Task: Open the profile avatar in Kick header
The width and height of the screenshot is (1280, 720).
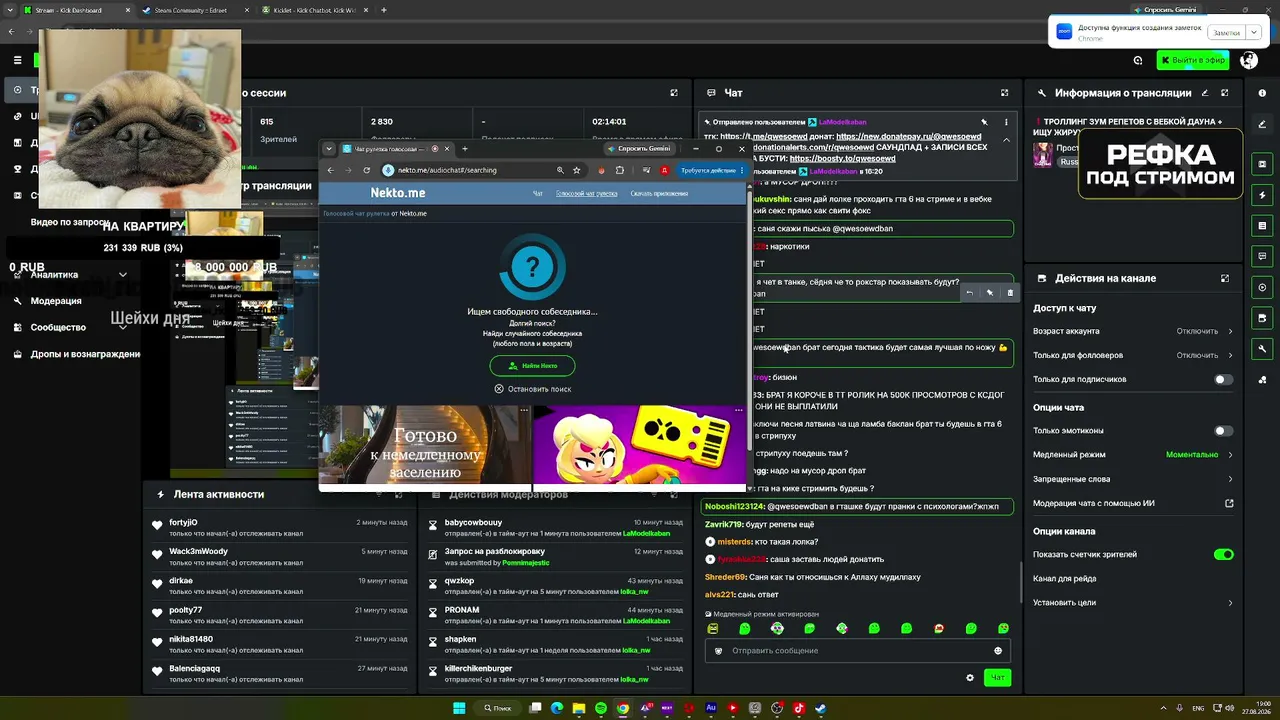Action: pyautogui.click(x=1248, y=60)
